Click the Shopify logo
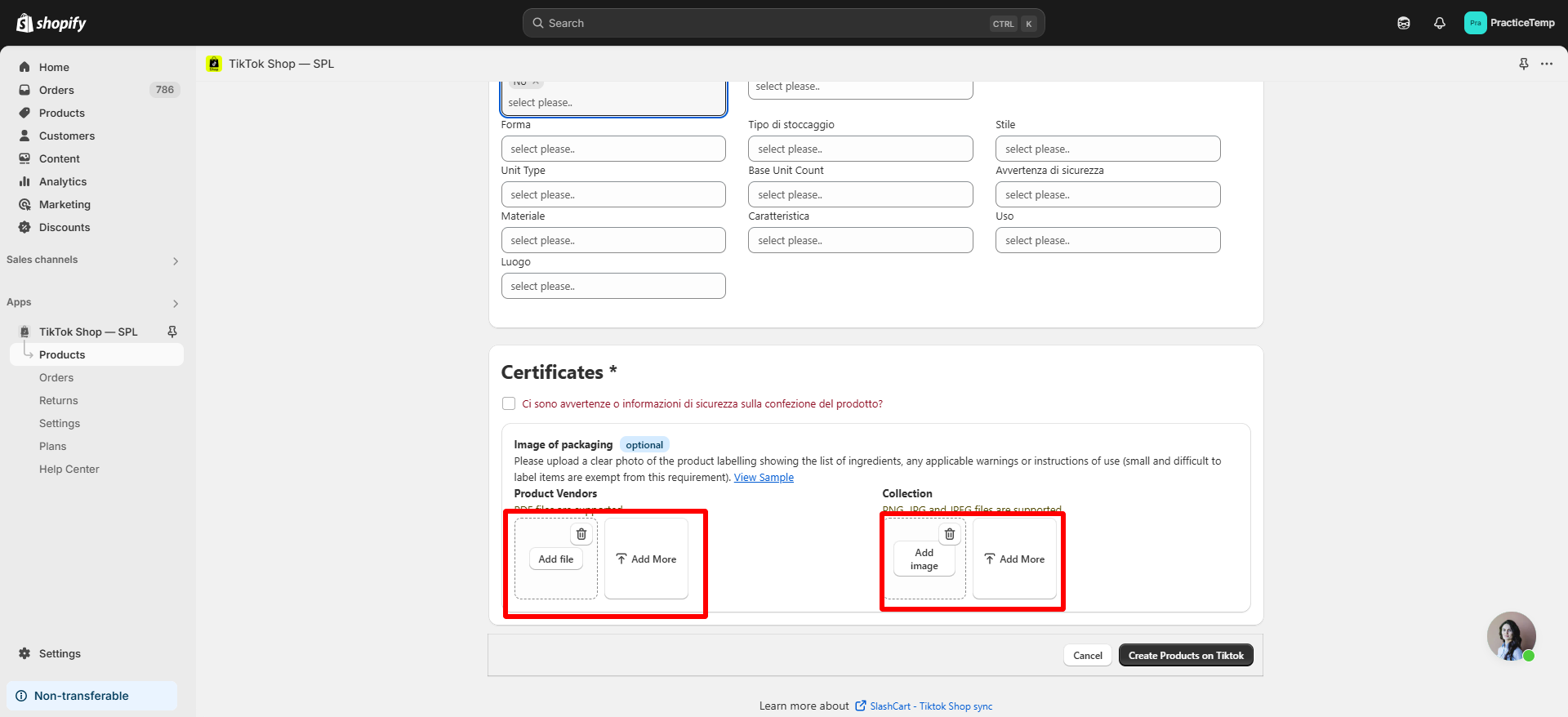 (51, 23)
